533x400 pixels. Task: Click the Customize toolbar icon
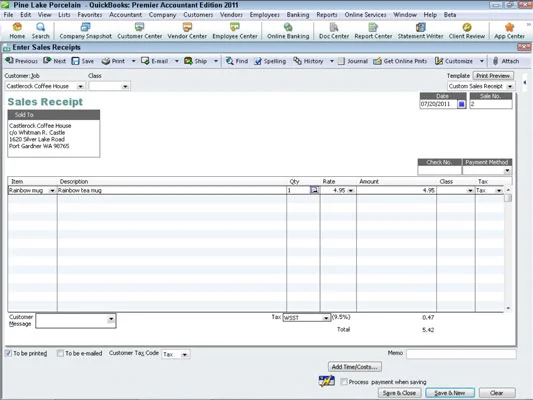click(x=454, y=61)
